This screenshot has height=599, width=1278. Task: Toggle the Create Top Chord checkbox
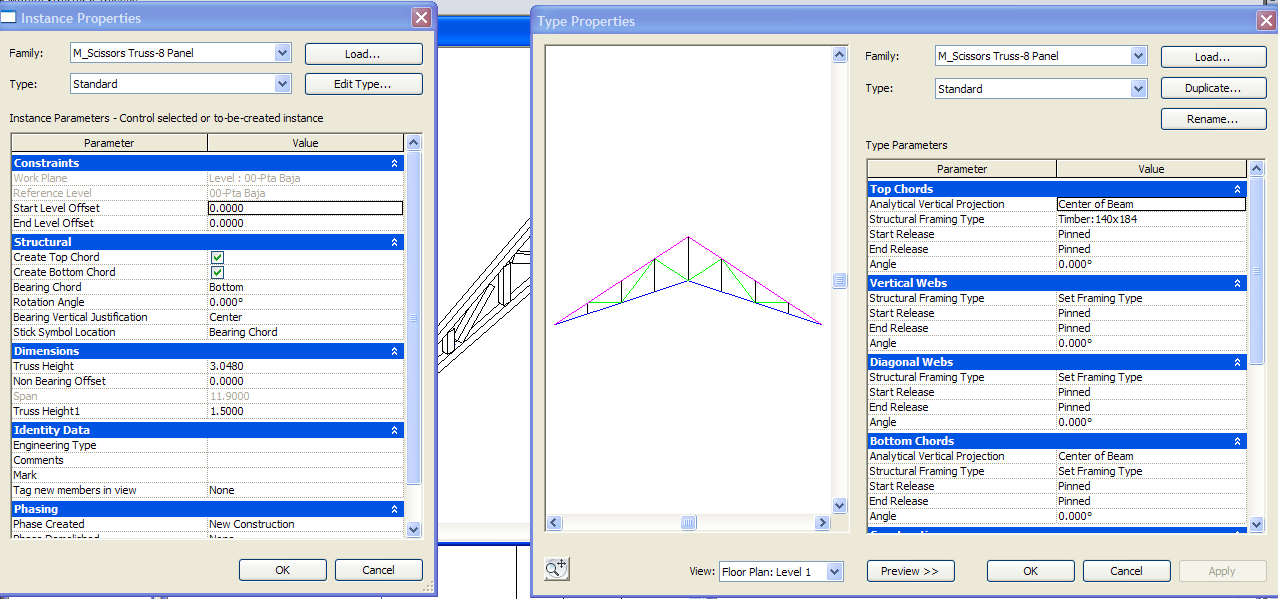click(x=217, y=257)
